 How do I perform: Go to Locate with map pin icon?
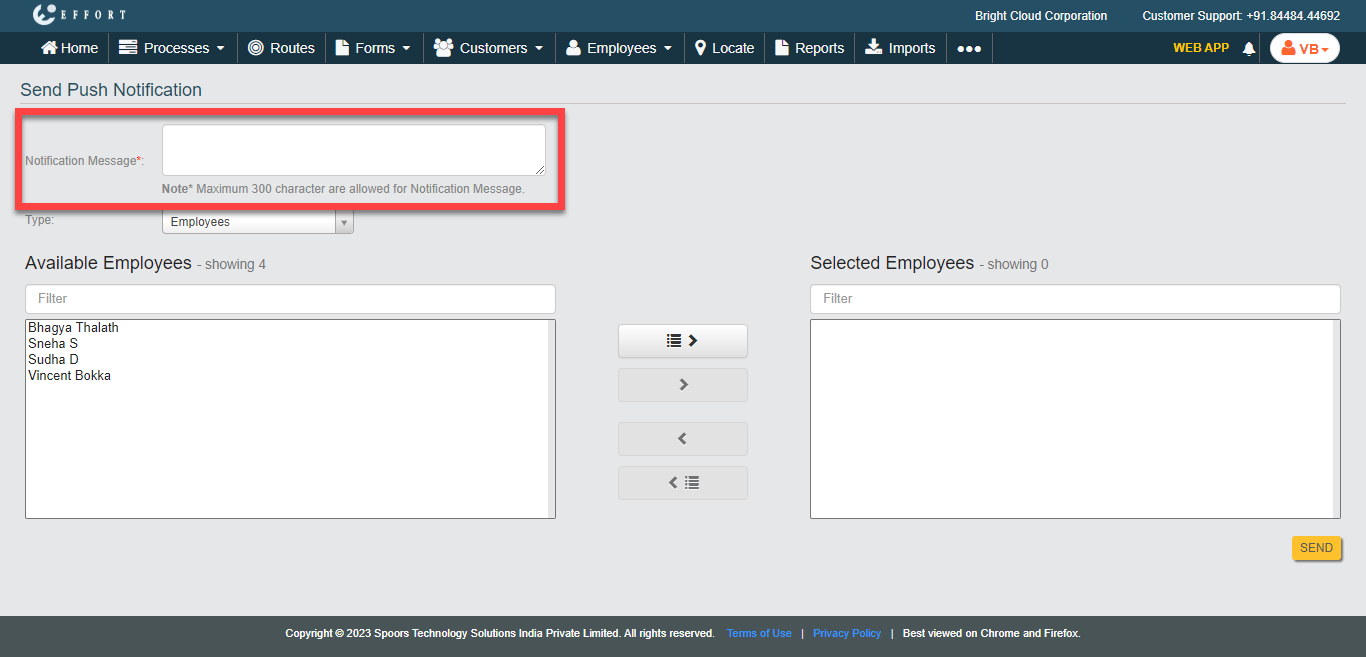724,48
